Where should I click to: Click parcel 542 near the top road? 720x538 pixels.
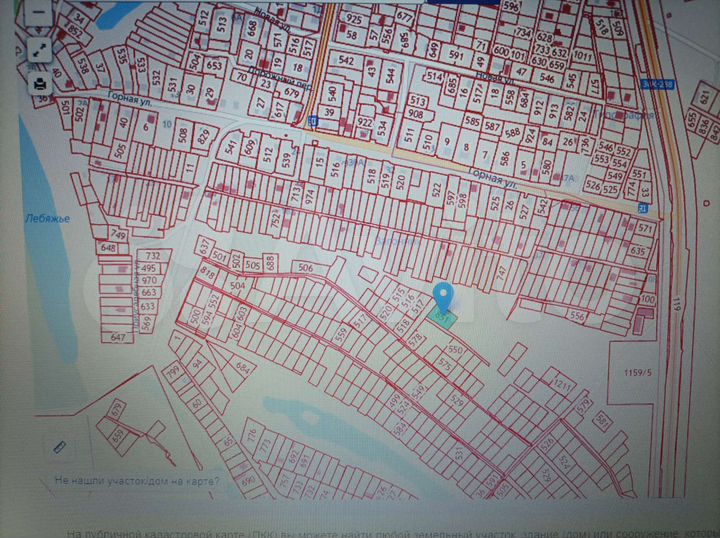346,60
